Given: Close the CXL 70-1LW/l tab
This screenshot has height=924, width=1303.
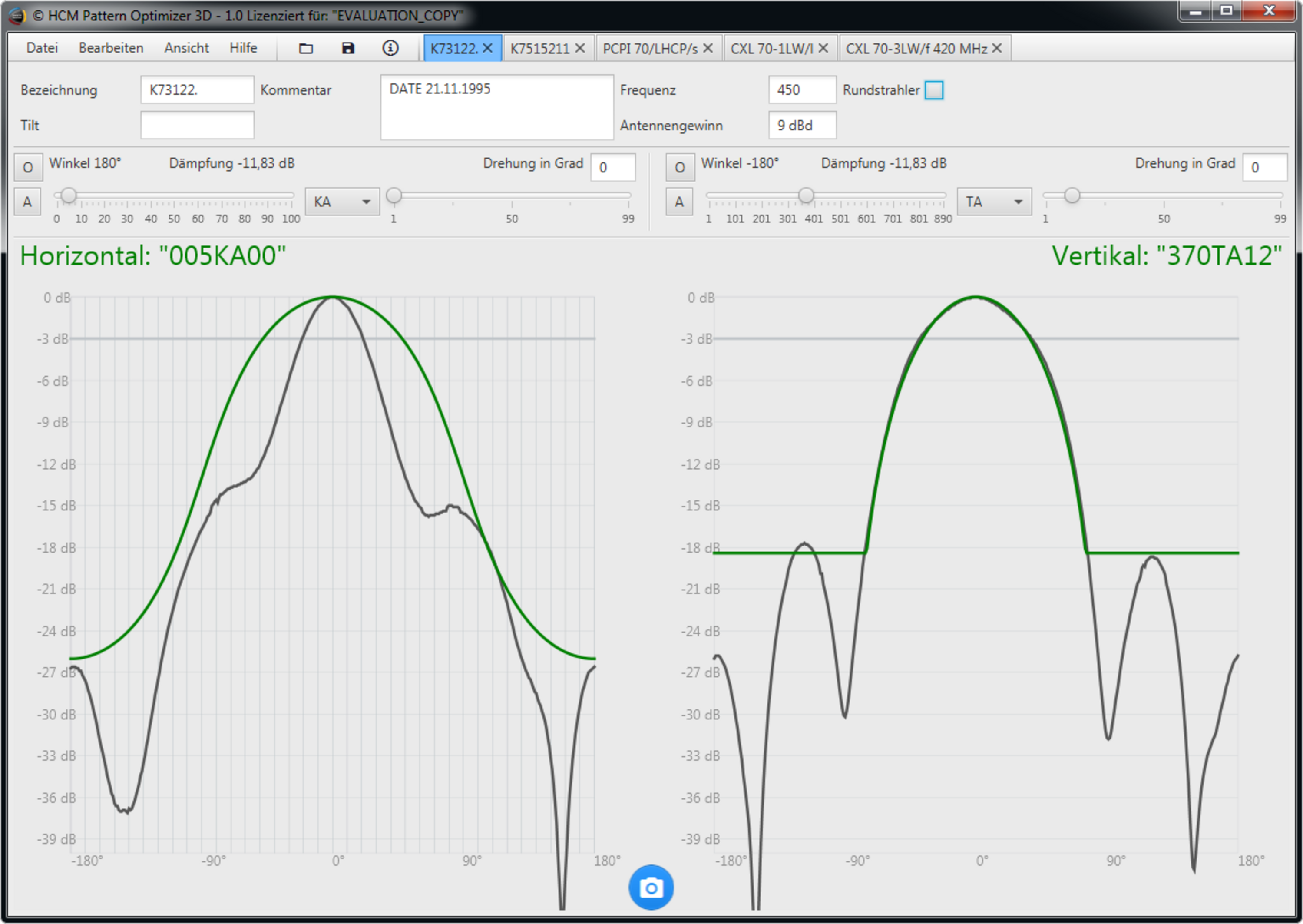Looking at the screenshot, I should 823,48.
